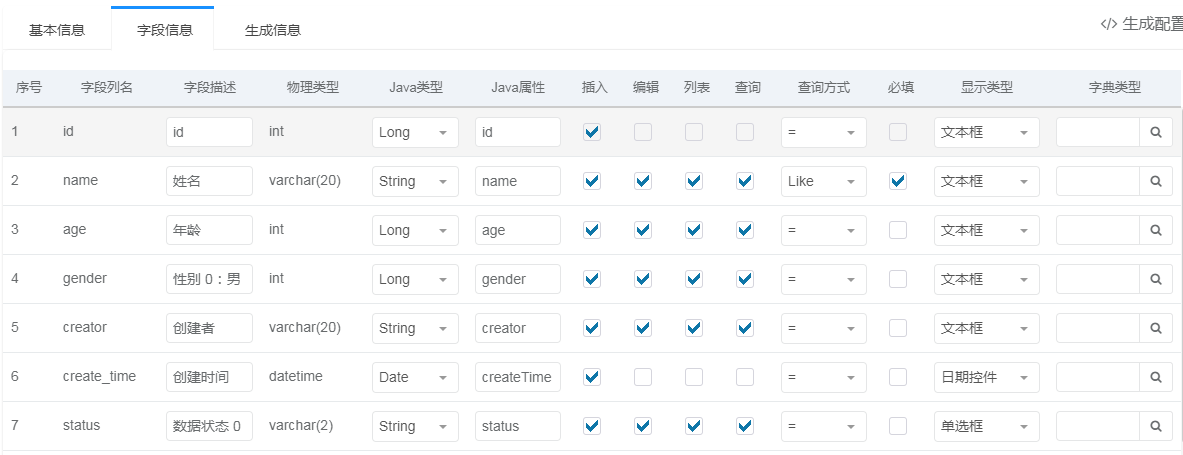The image size is (1183, 455).
Task: Click the dictionary search icon in the status row
Action: (1155, 426)
